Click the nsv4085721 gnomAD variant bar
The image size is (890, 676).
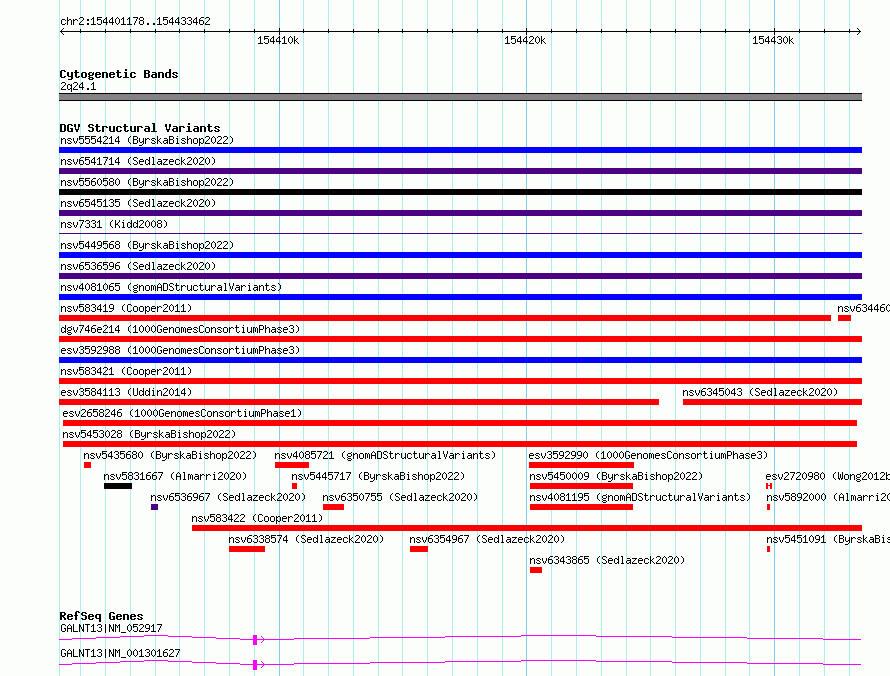291,465
